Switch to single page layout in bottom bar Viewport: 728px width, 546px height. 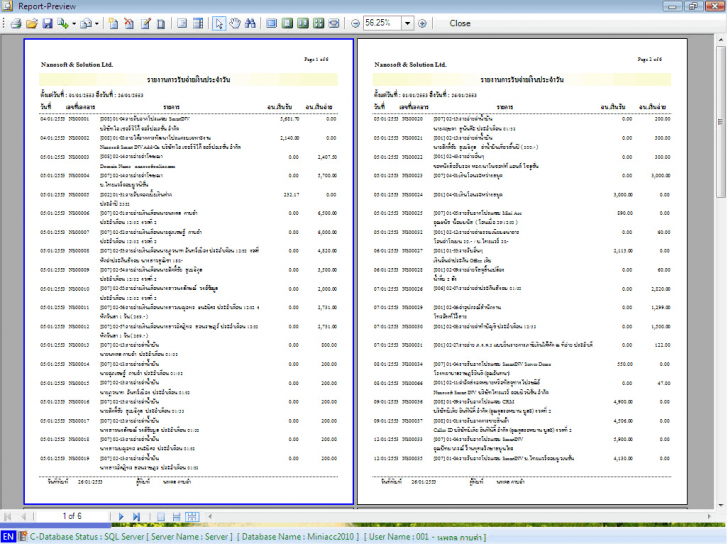(161, 516)
